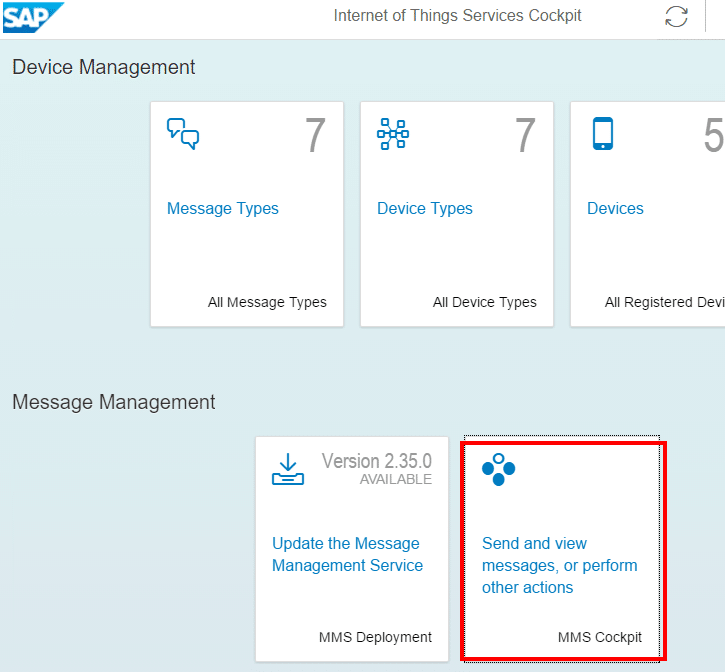Click the MMS Cockpit footer label
The image size is (725, 672).
pos(600,637)
